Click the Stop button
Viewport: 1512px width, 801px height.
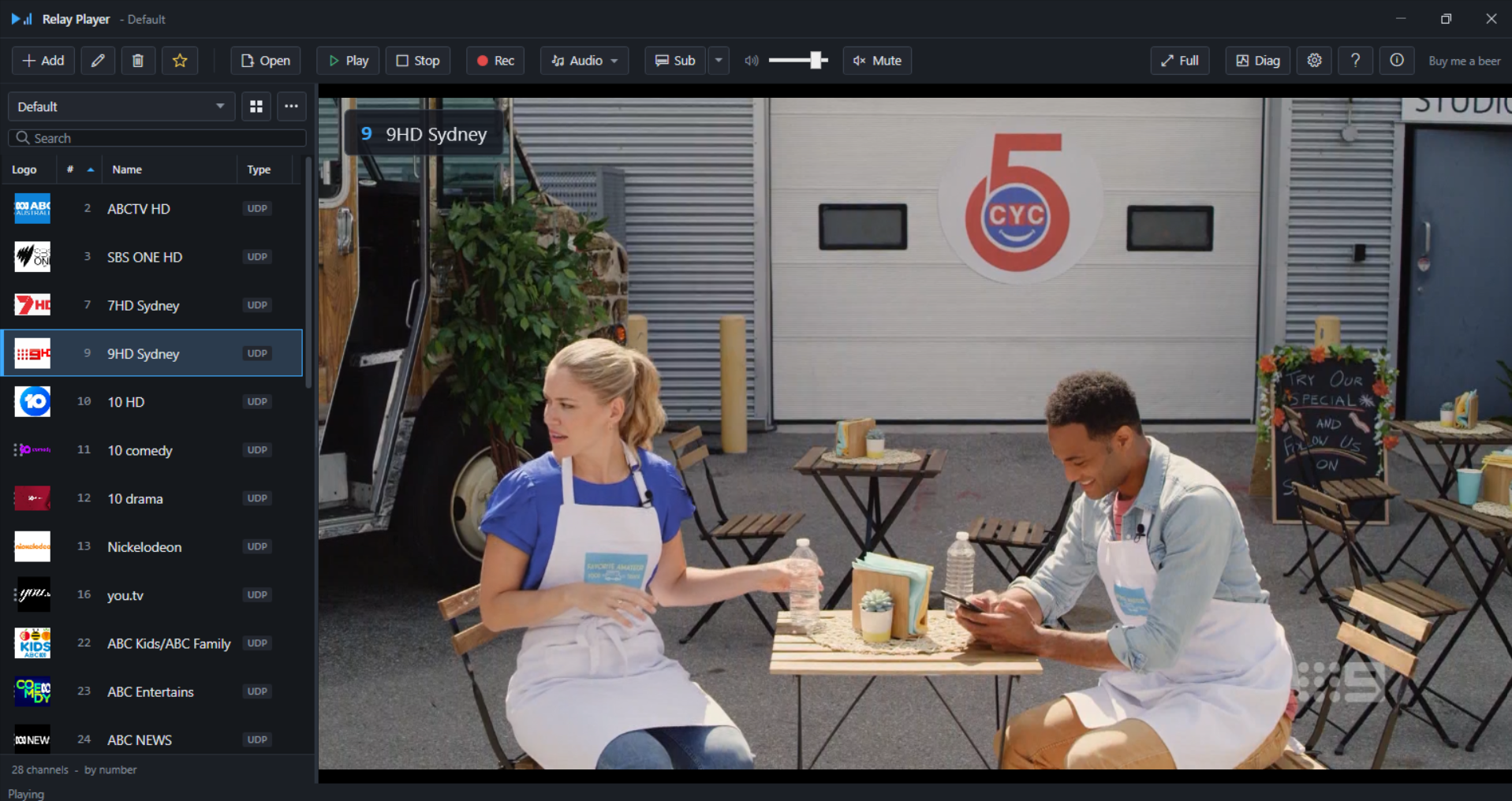(418, 61)
